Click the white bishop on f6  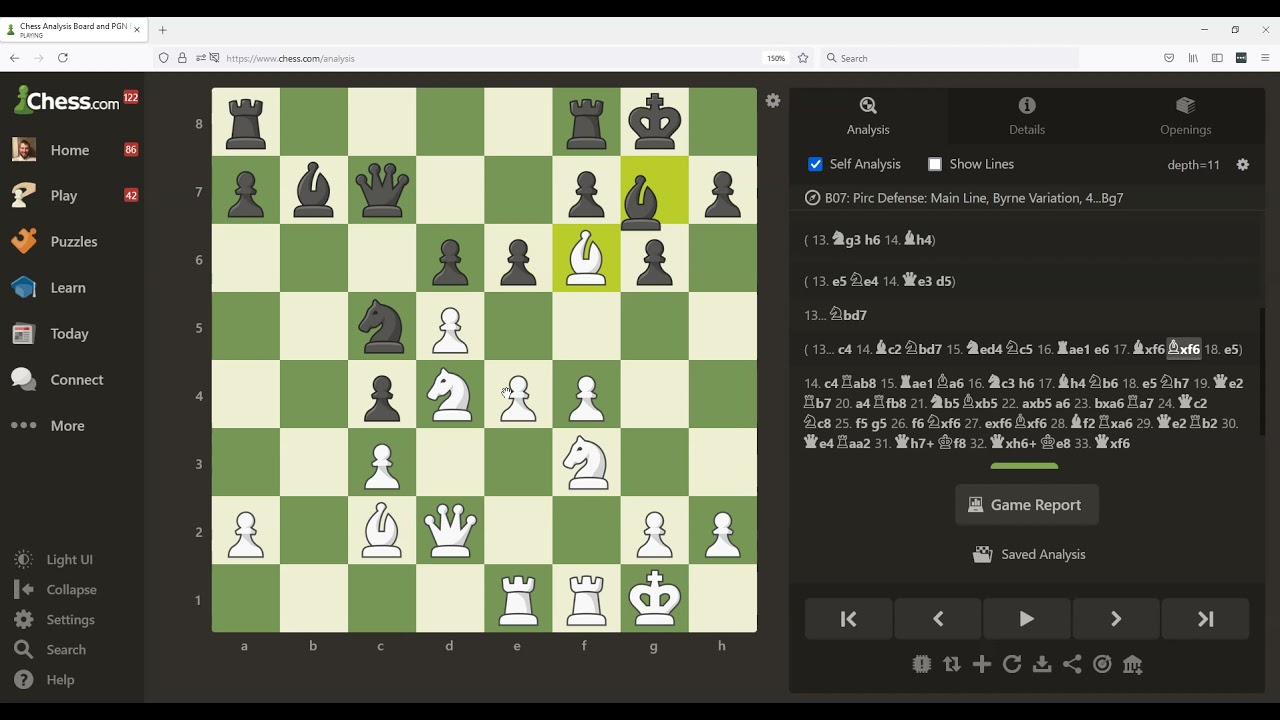(586, 258)
